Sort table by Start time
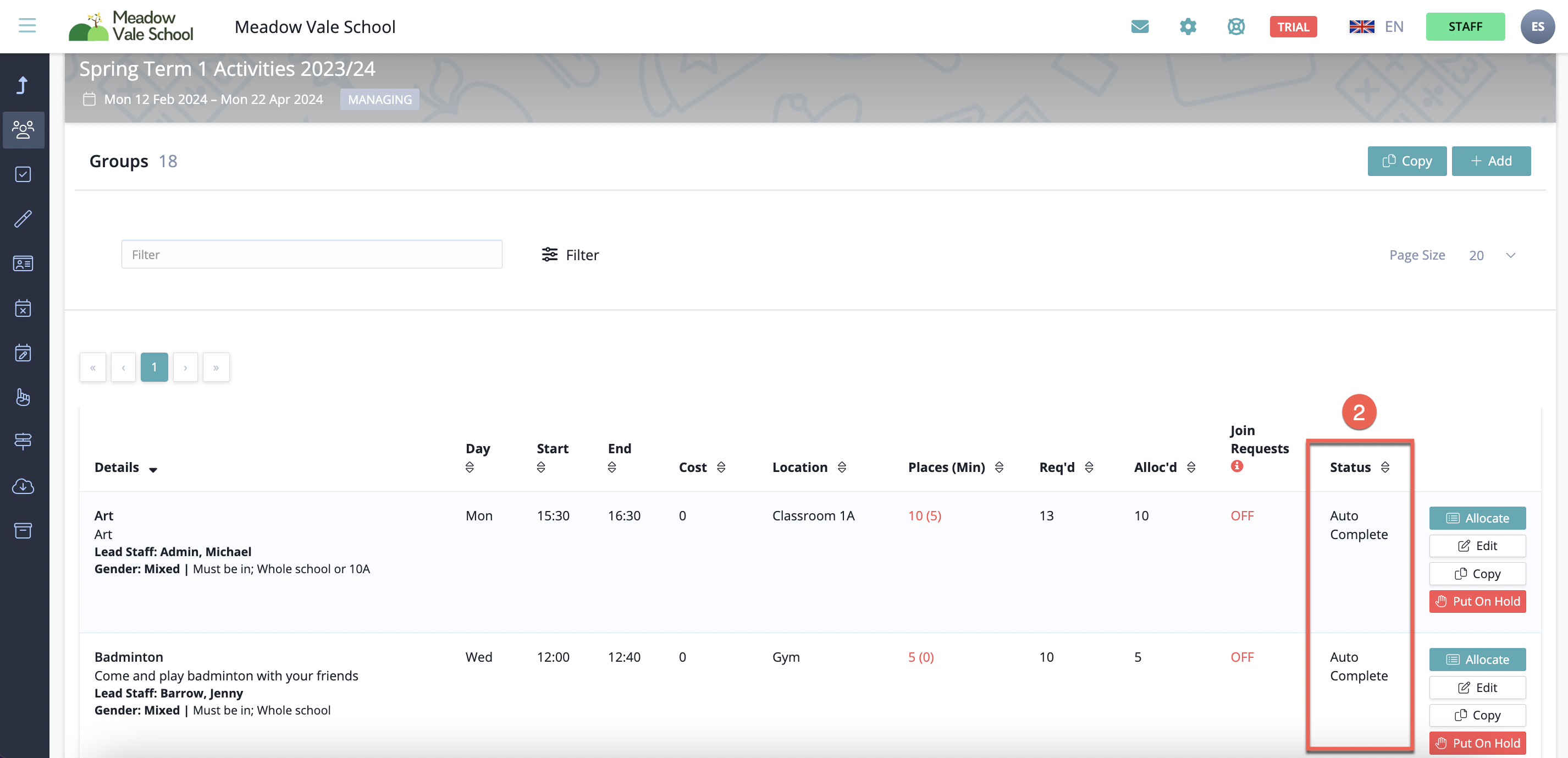 pyautogui.click(x=540, y=467)
